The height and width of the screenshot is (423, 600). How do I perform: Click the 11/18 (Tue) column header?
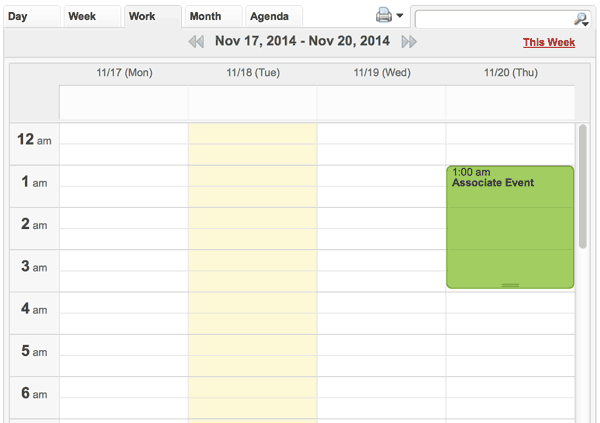click(253, 73)
